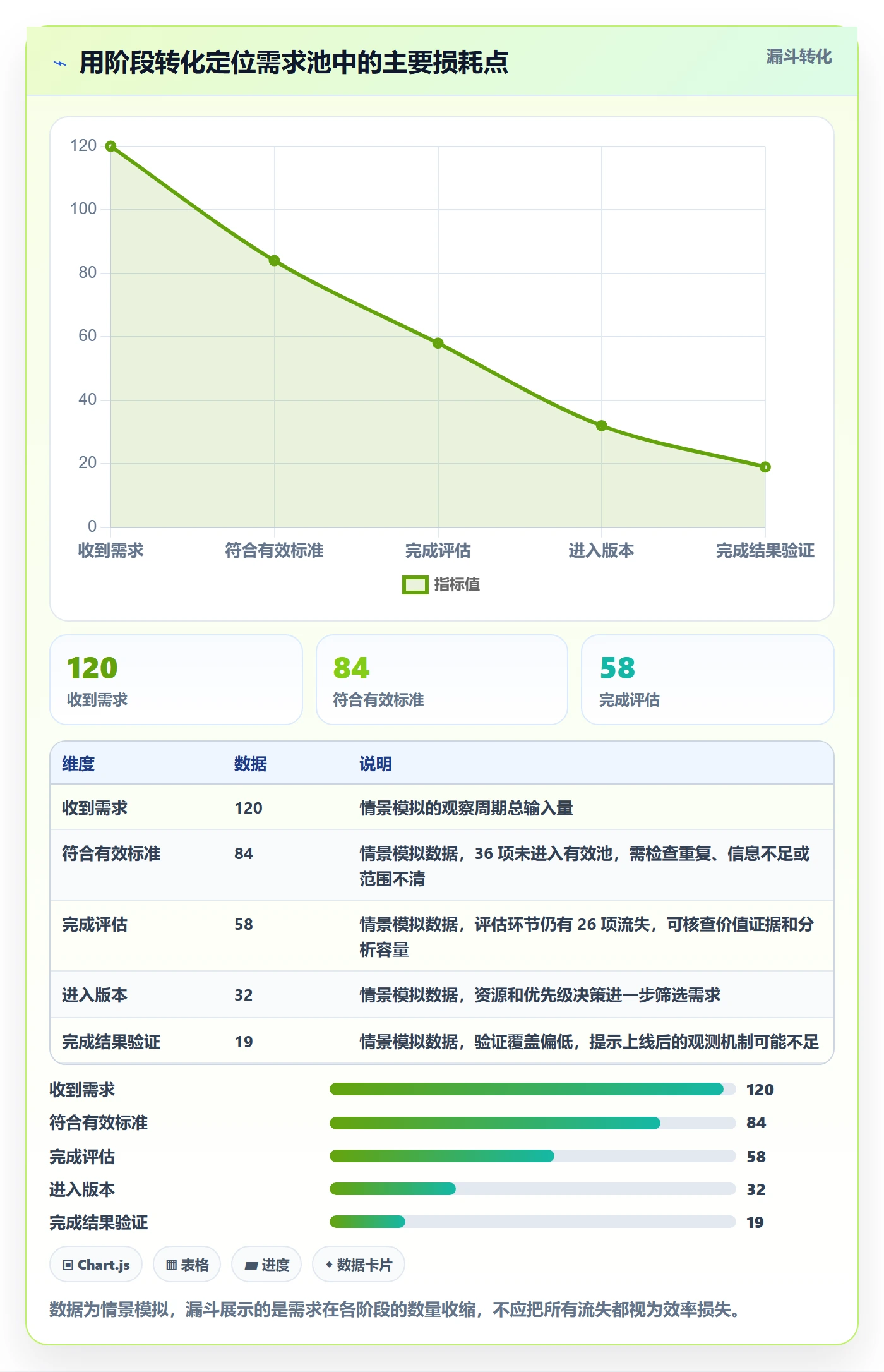Select the 58 完成评估 data card
The image size is (884, 1372).
(707, 680)
